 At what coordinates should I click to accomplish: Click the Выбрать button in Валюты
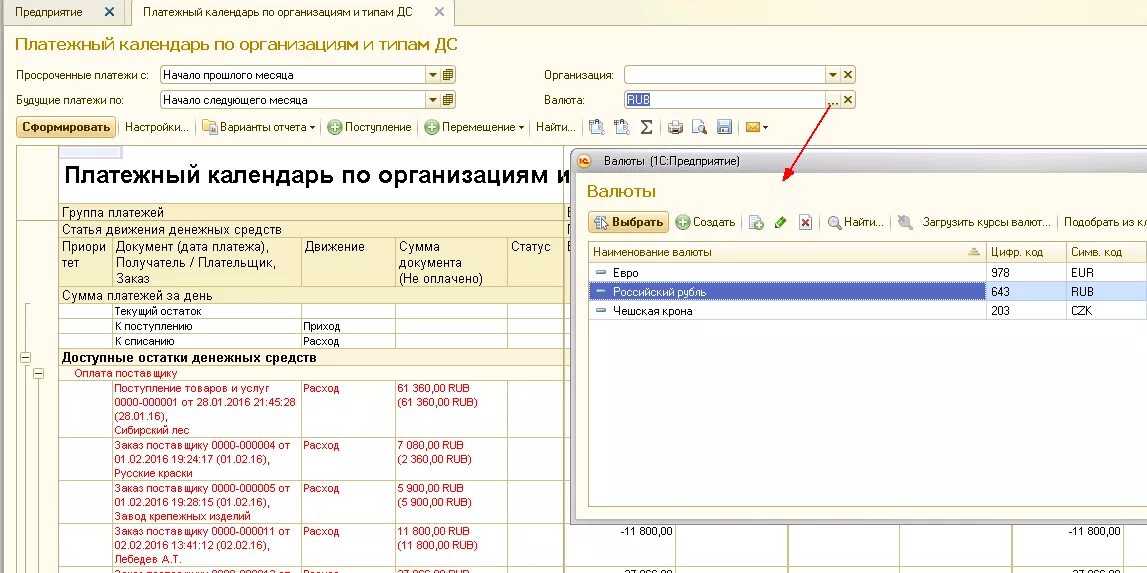[x=628, y=222]
